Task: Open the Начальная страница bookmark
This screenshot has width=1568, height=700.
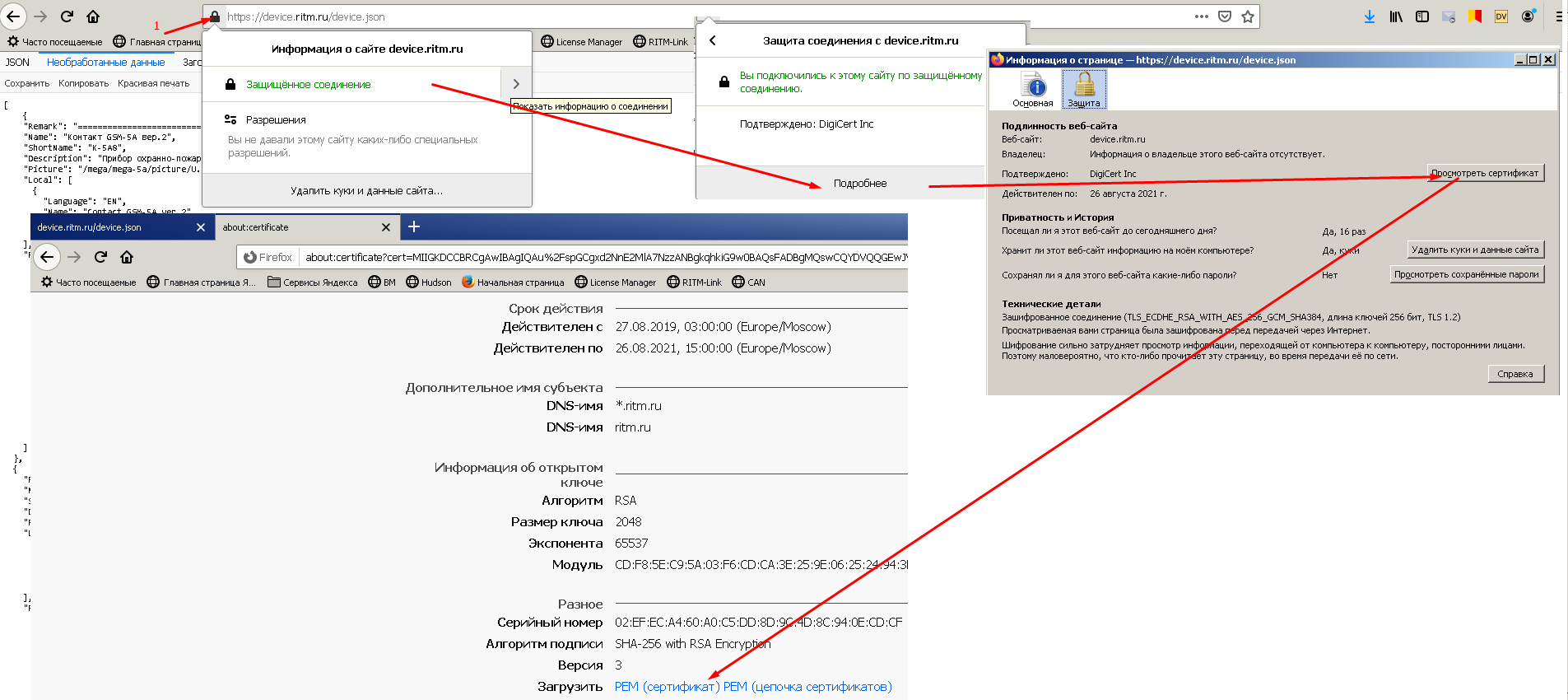Action: pos(513,282)
